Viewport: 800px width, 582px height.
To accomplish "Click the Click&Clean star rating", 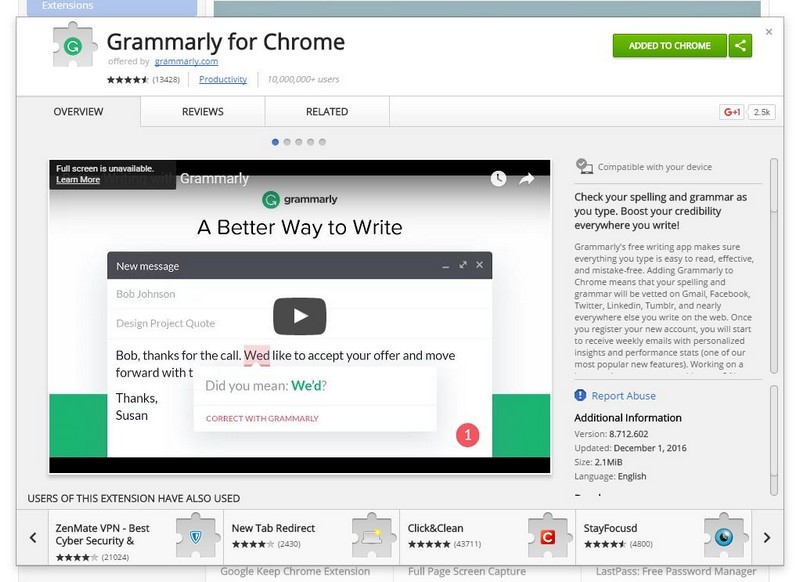I will 429,544.
